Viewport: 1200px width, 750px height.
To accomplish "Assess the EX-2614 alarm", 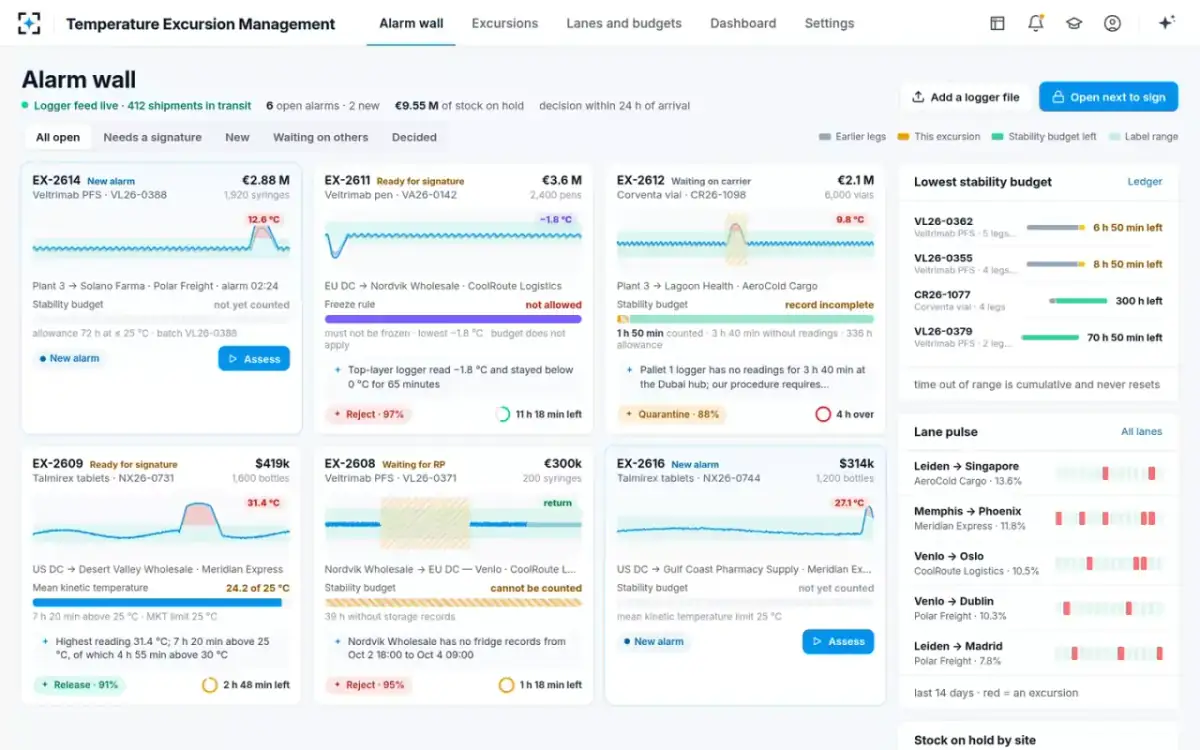I will (x=254, y=359).
